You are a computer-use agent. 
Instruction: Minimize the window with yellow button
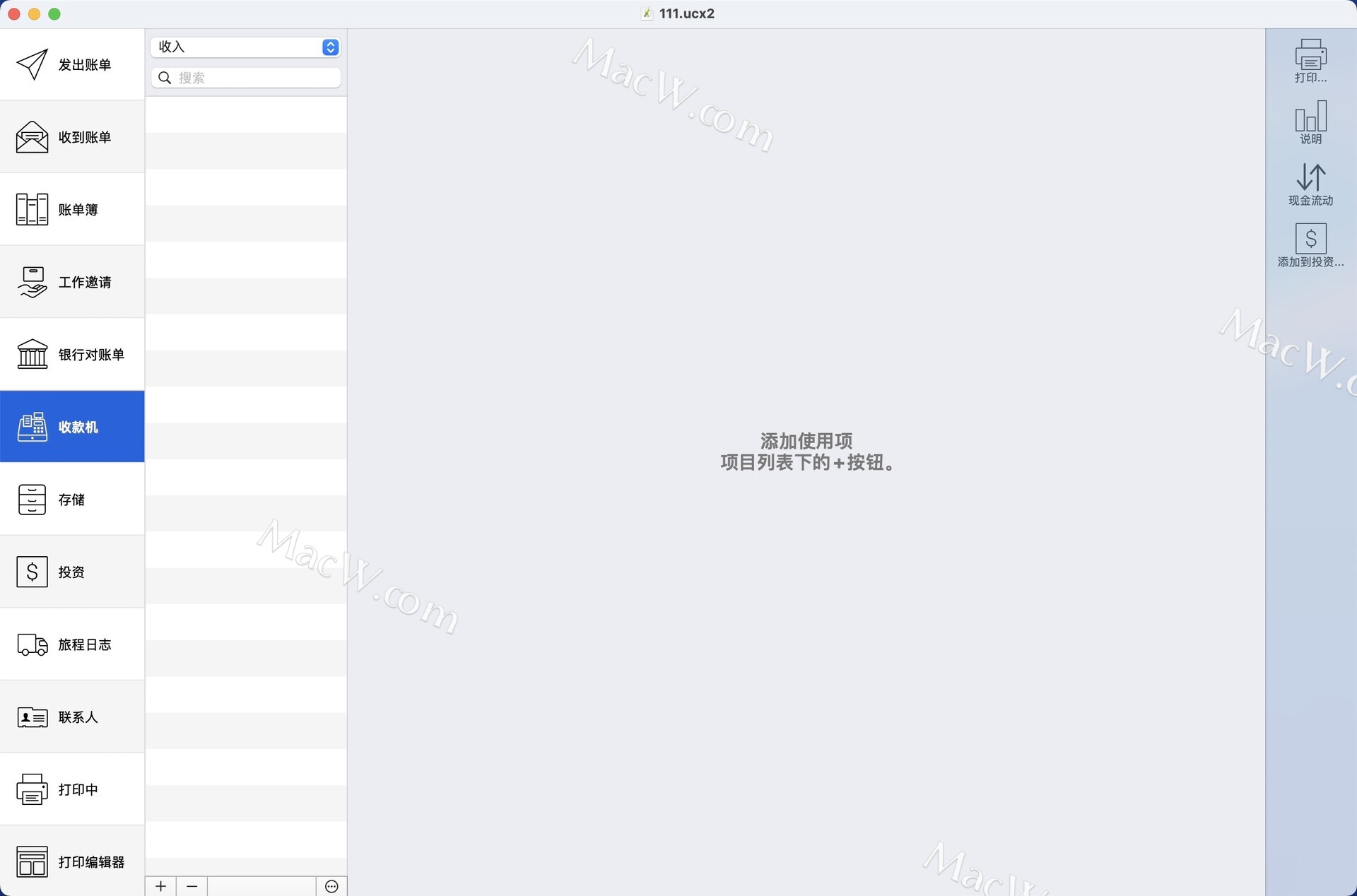(x=34, y=13)
